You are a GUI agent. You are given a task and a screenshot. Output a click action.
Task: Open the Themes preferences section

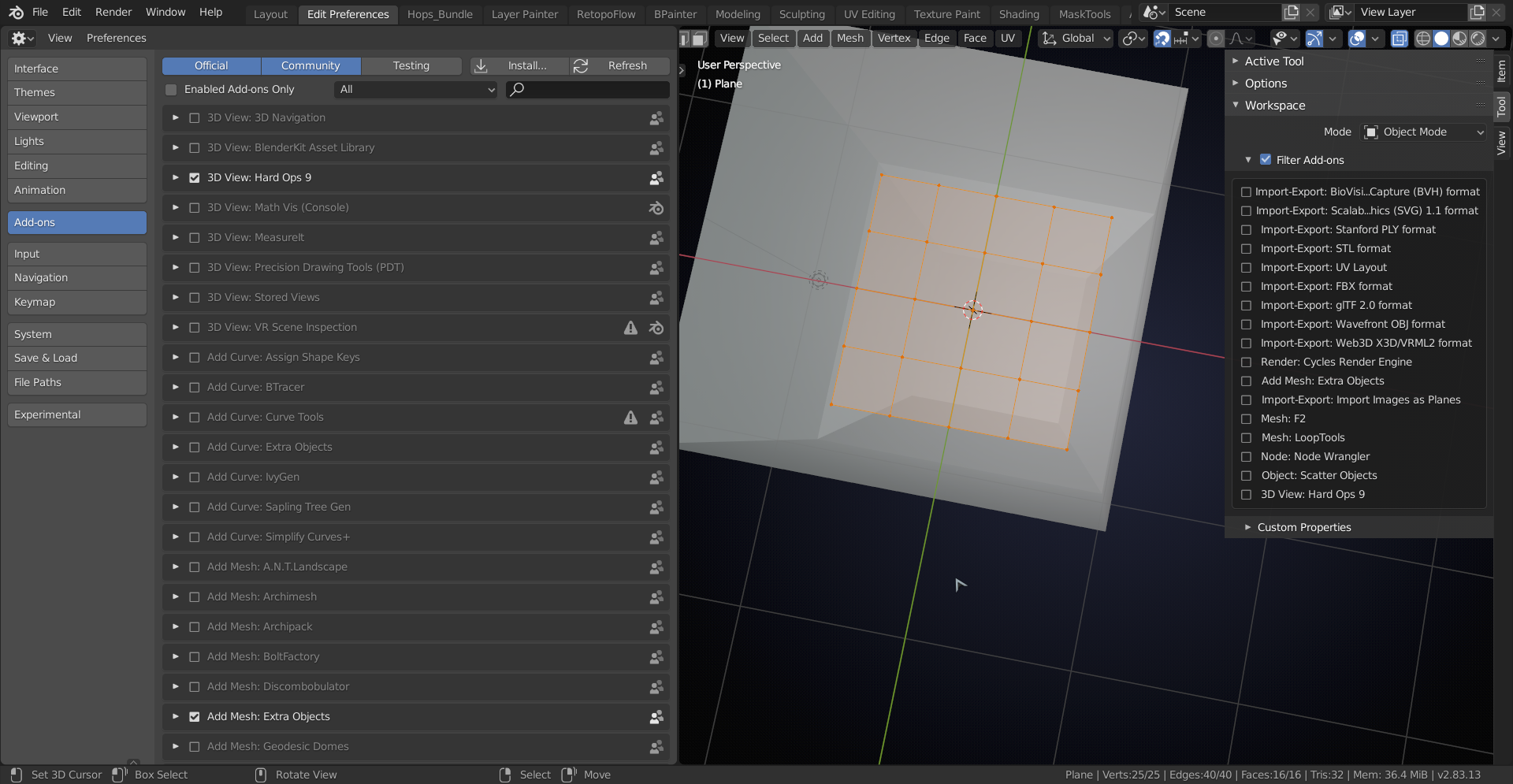(x=77, y=93)
